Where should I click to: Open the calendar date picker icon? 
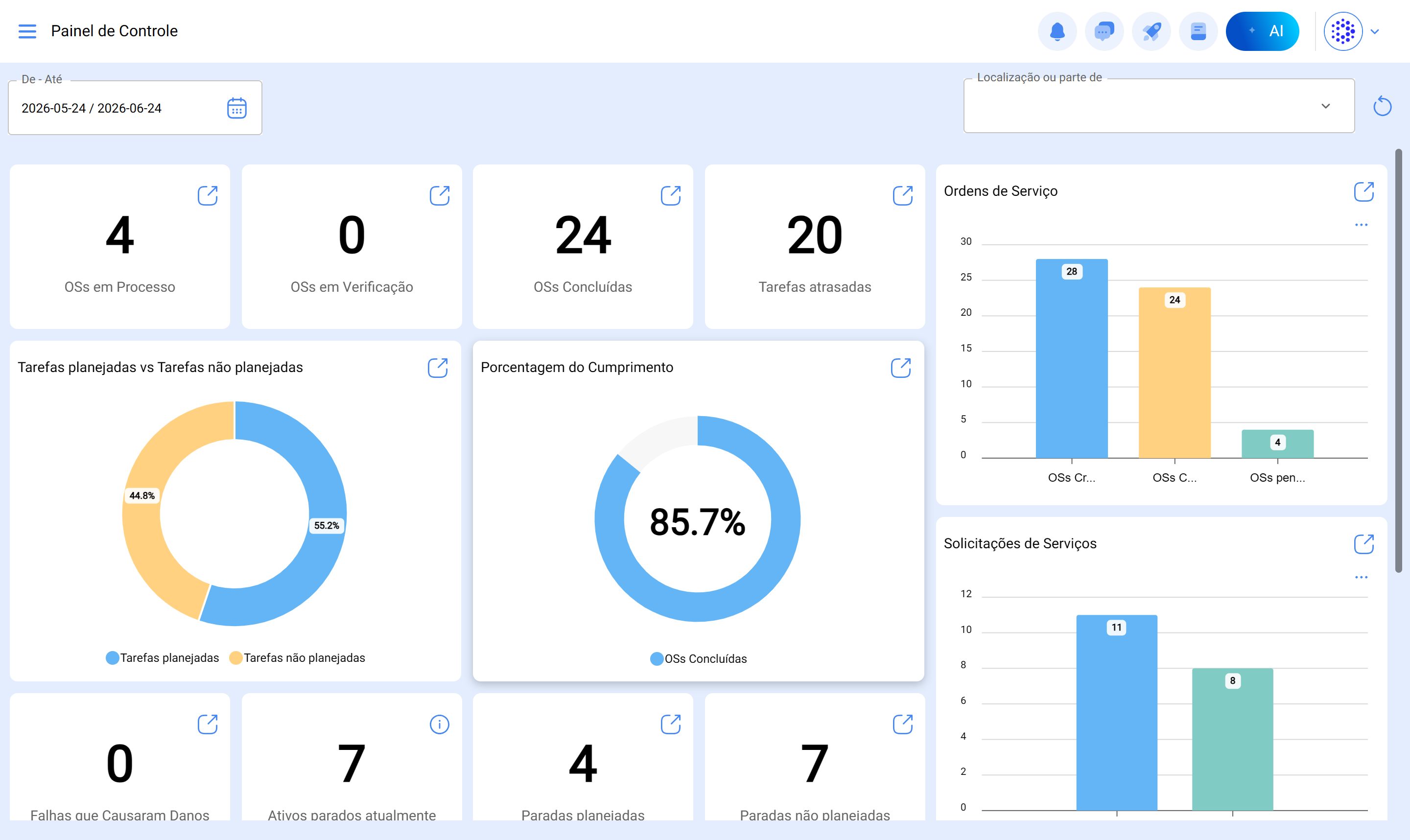tap(236, 108)
